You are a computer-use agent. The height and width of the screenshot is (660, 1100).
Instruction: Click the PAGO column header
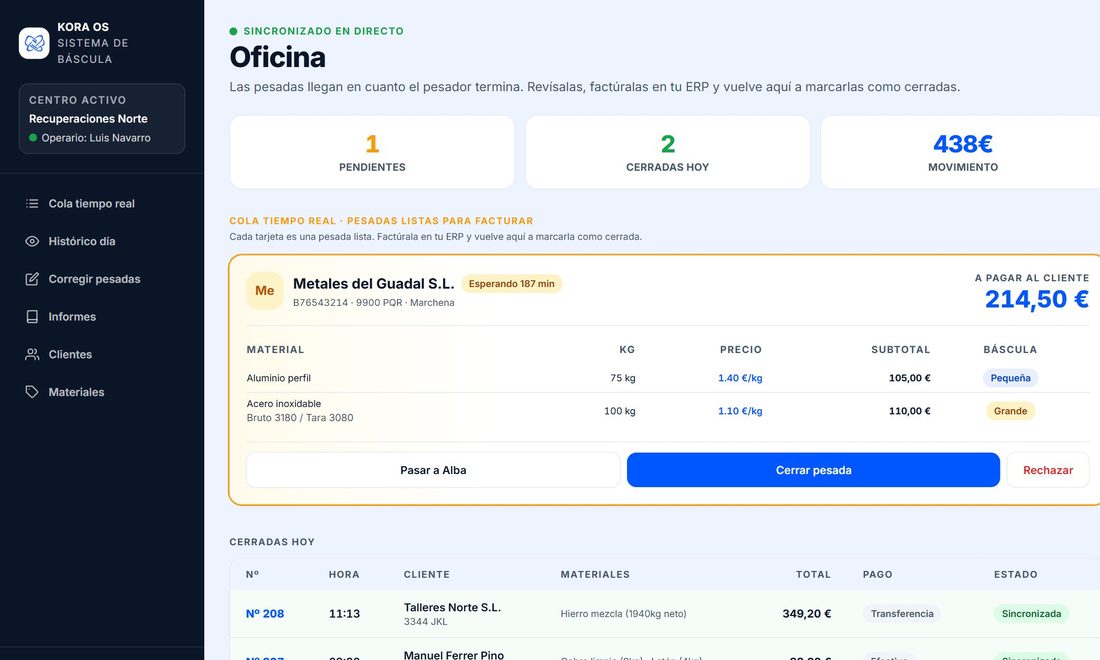point(878,574)
